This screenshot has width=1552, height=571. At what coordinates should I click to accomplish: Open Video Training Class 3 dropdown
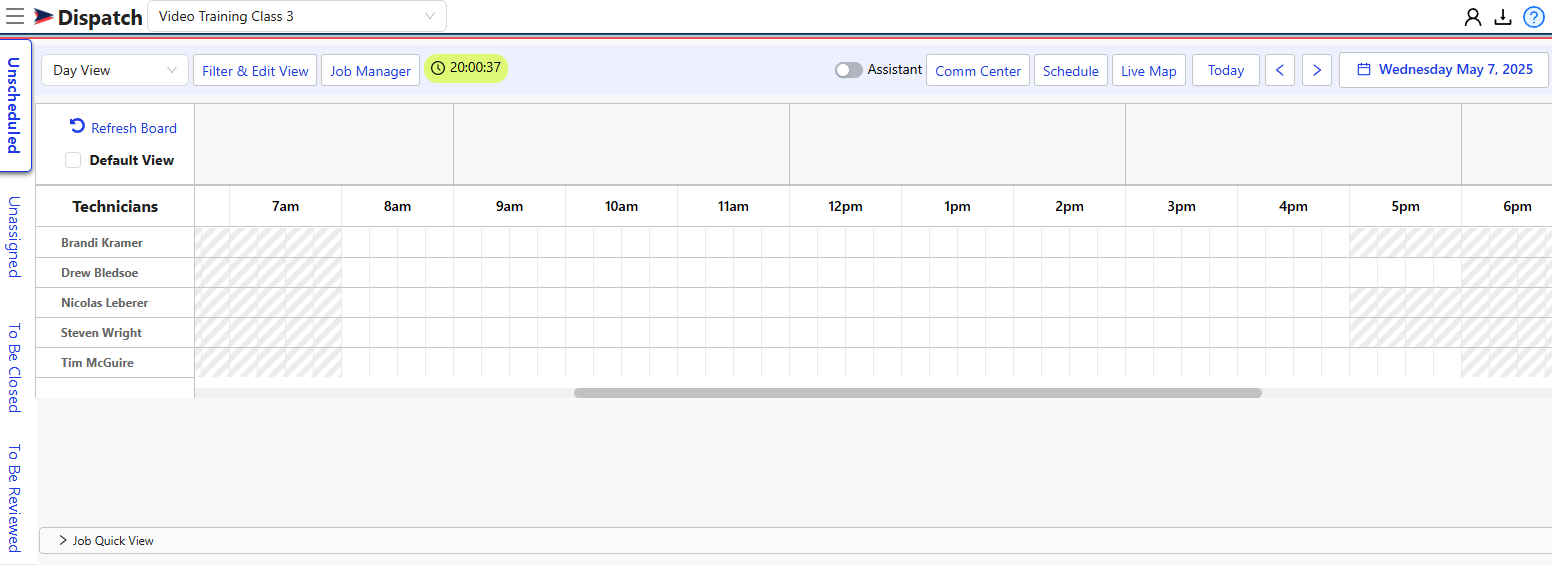coord(297,16)
